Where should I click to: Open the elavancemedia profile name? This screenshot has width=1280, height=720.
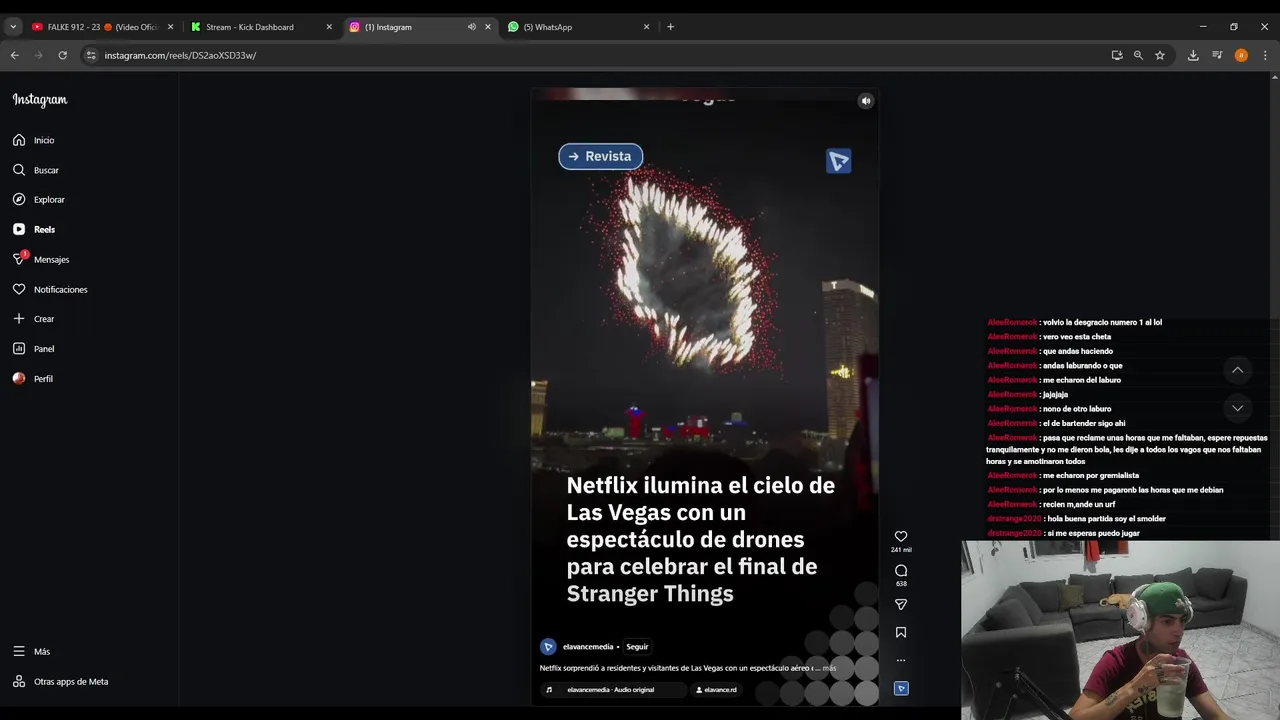pyautogui.click(x=588, y=647)
